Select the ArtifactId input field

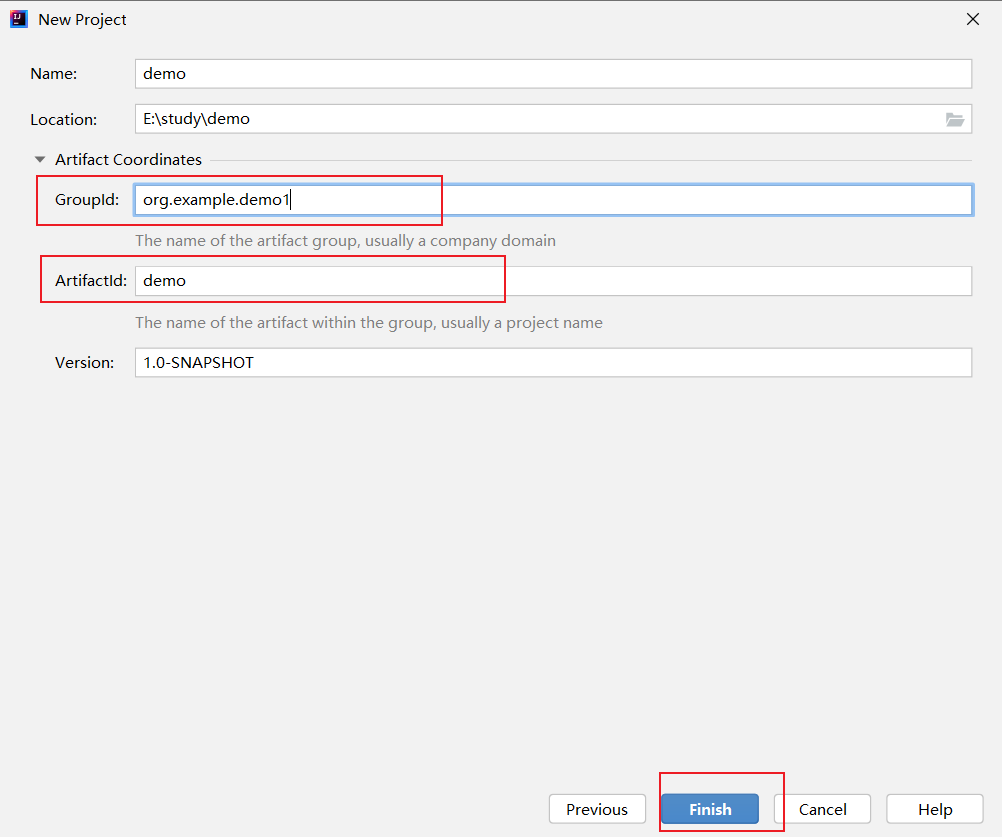[552, 281]
